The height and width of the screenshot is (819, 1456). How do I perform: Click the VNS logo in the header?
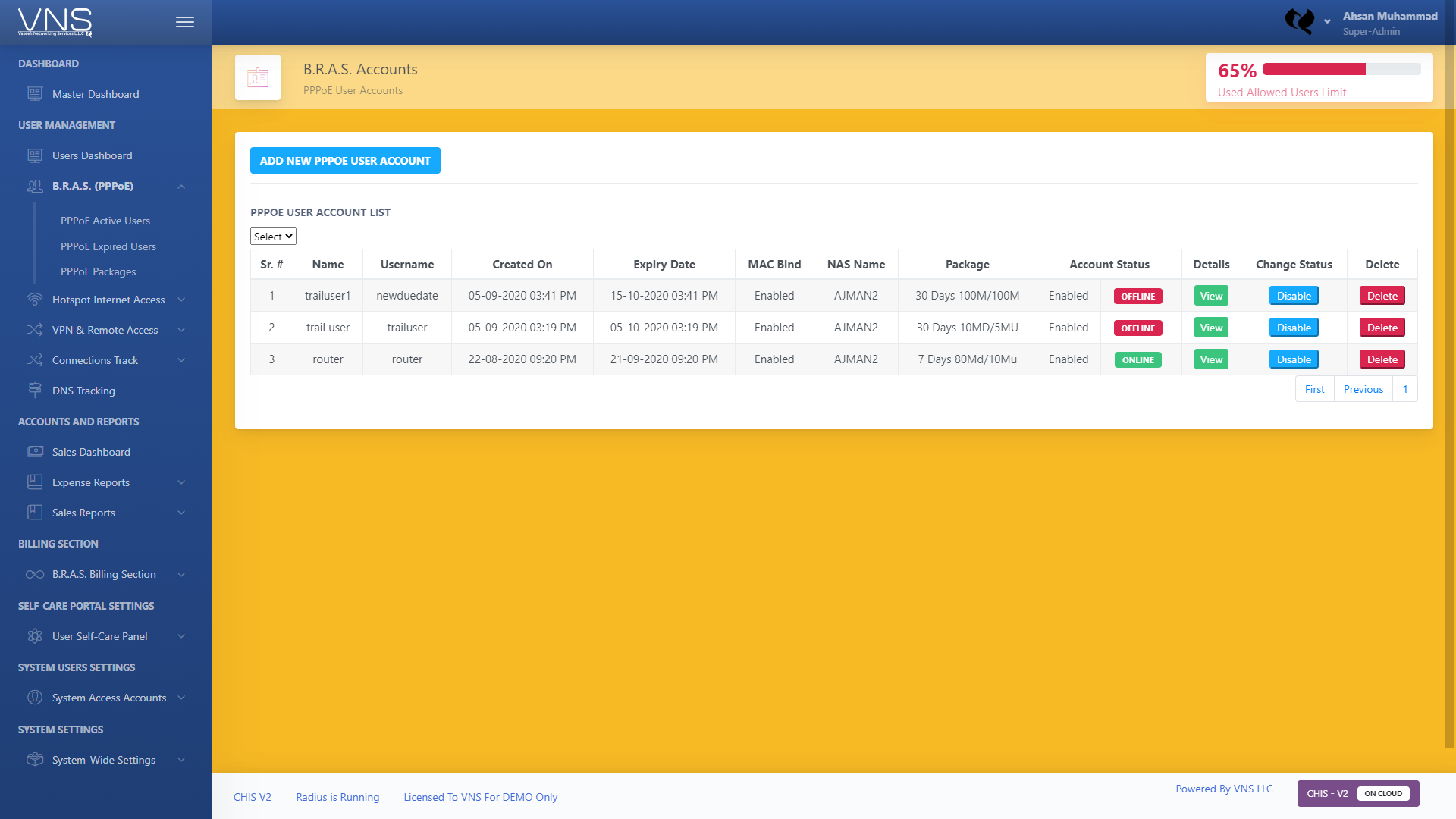(55, 22)
